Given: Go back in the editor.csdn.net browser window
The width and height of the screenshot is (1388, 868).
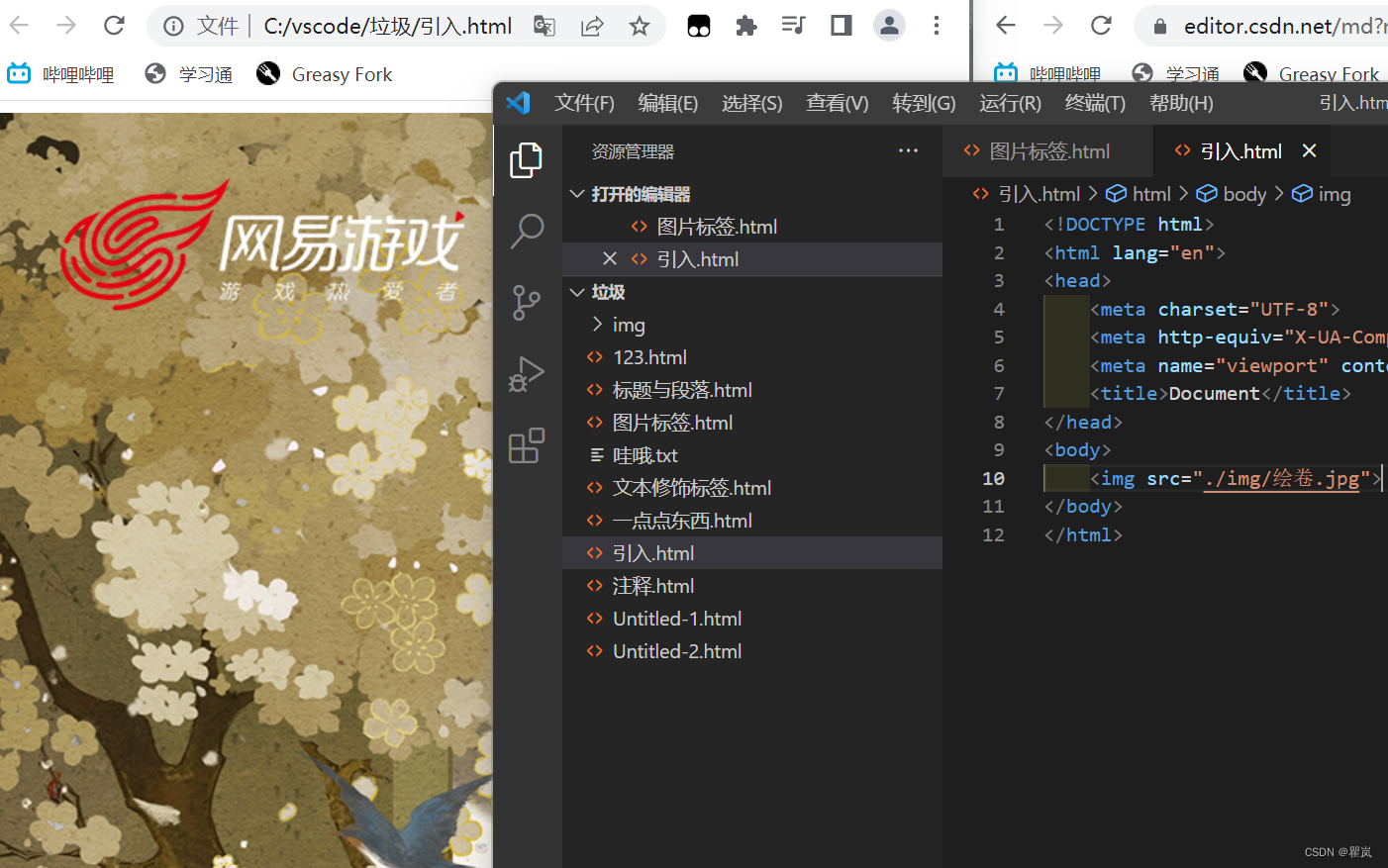Looking at the screenshot, I should tap(1006, 26).
